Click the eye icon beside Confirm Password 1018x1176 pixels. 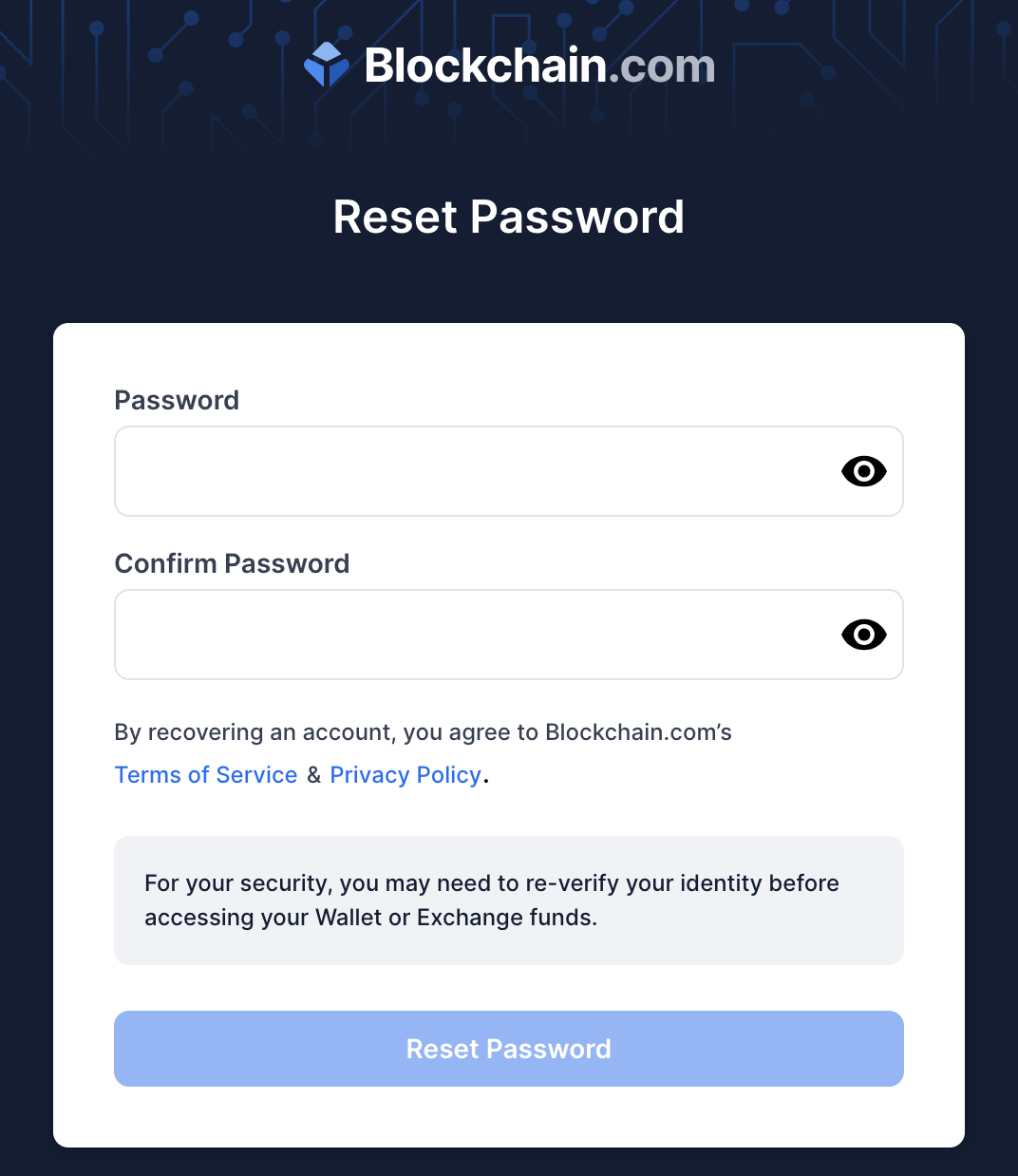tap(863, 635)
